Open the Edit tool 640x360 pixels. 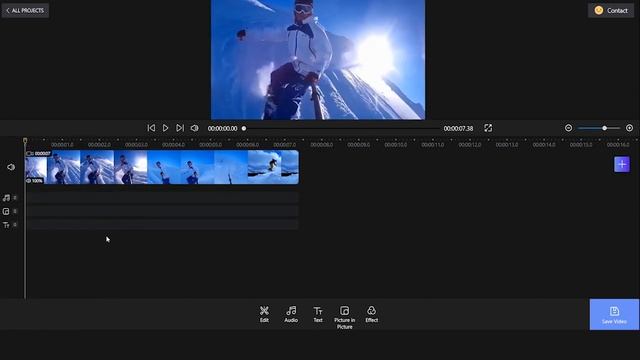[264, 314]
